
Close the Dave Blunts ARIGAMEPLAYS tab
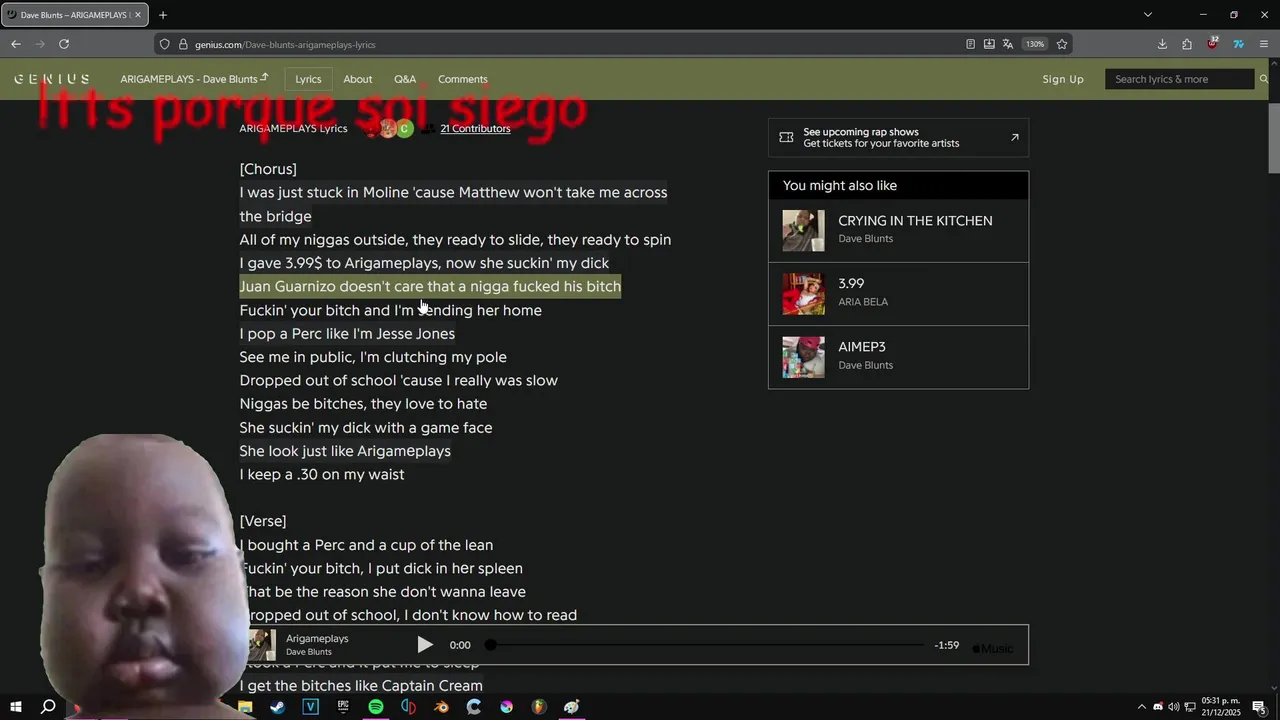138,15
